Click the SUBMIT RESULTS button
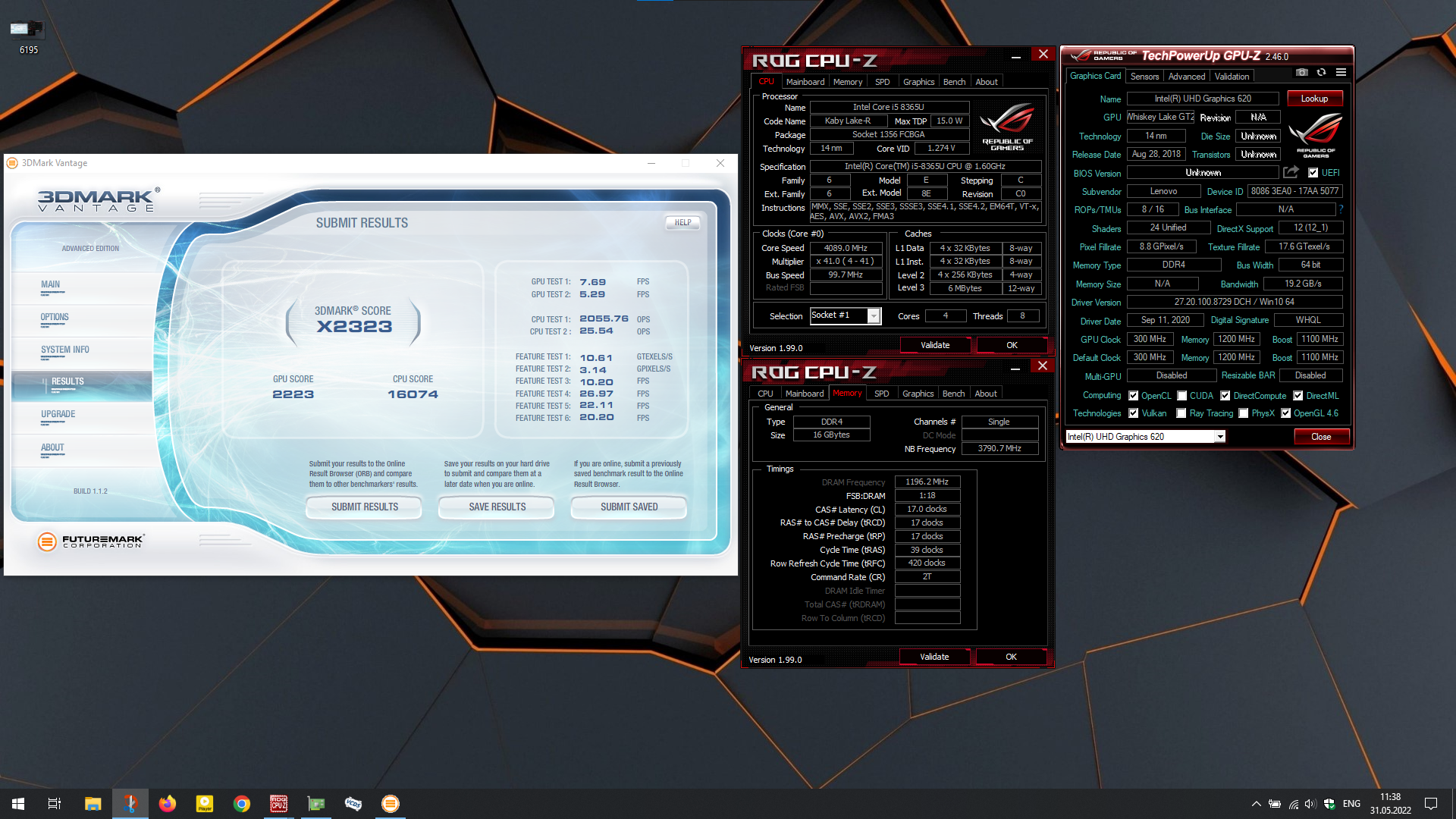This screenshot has width=1456, height=819. (364, 507)
